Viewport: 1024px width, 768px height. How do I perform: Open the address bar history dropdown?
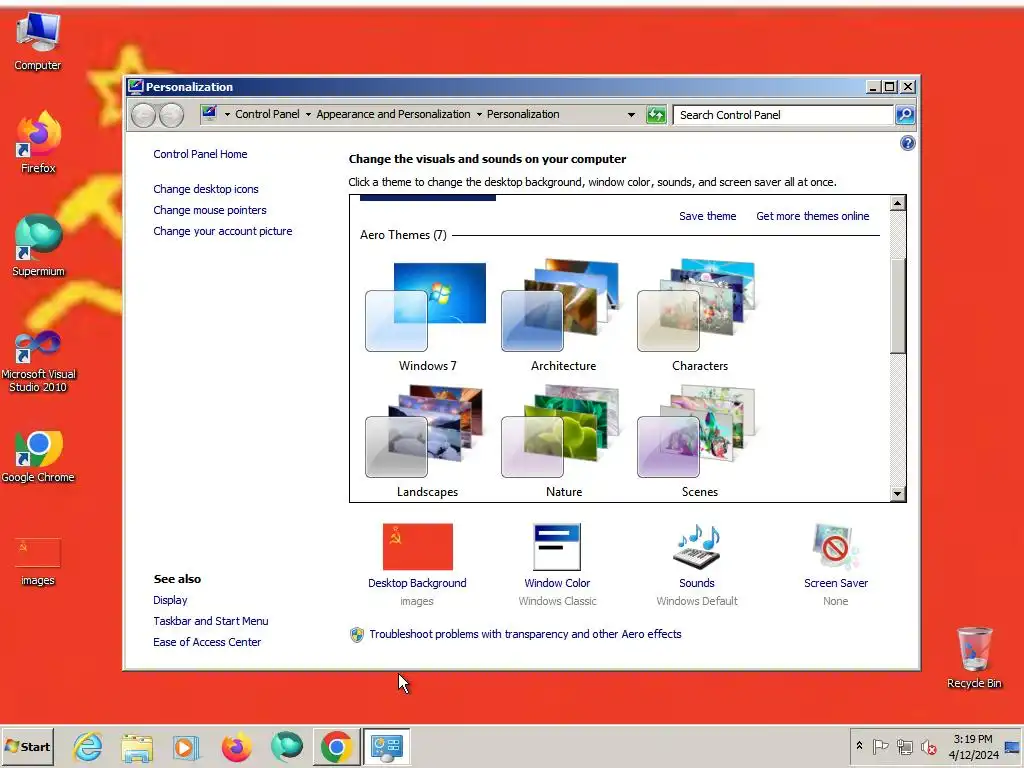pyautogui.click(x=631, y=114)
